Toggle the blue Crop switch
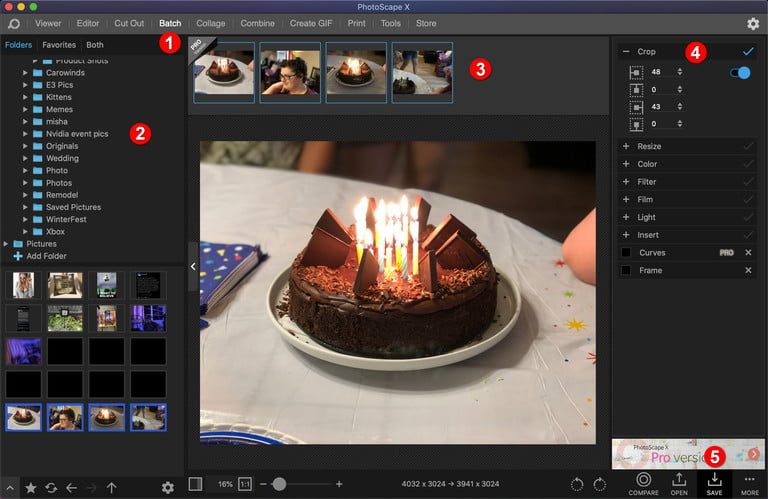The height and width of the screenshot is (499, 768). click(741, 72)
